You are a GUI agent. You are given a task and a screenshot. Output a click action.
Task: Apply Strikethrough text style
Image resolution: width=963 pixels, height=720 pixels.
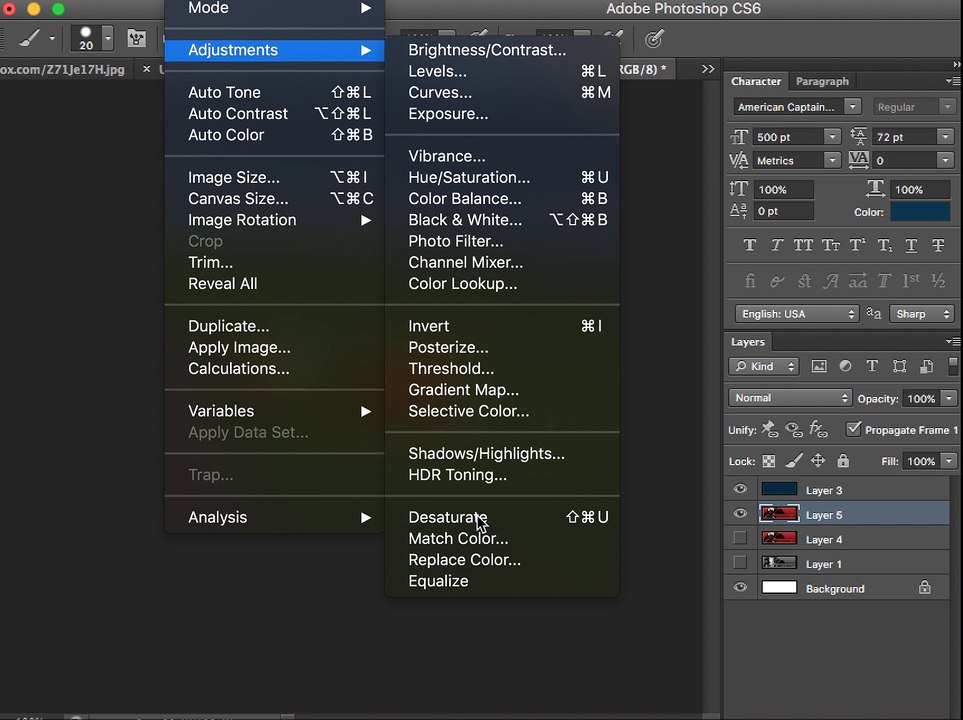click(938, 246)
